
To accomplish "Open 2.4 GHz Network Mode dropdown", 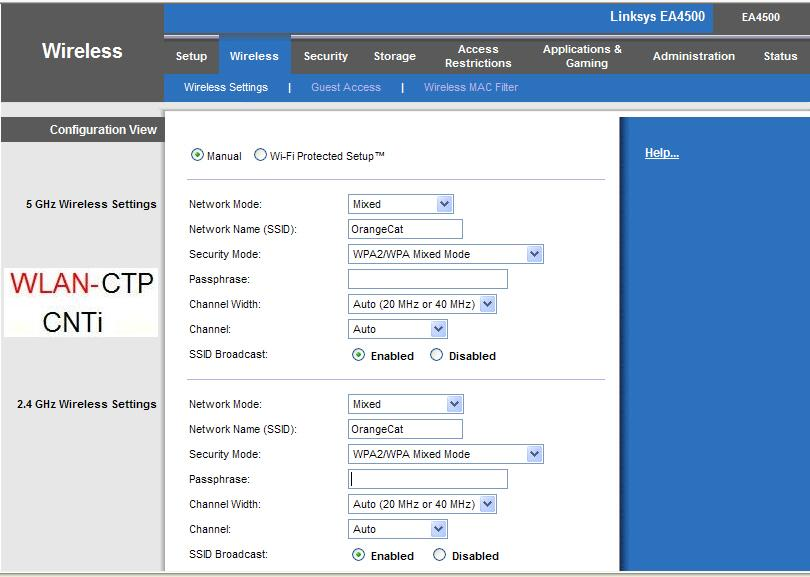I will pos(406,404).
